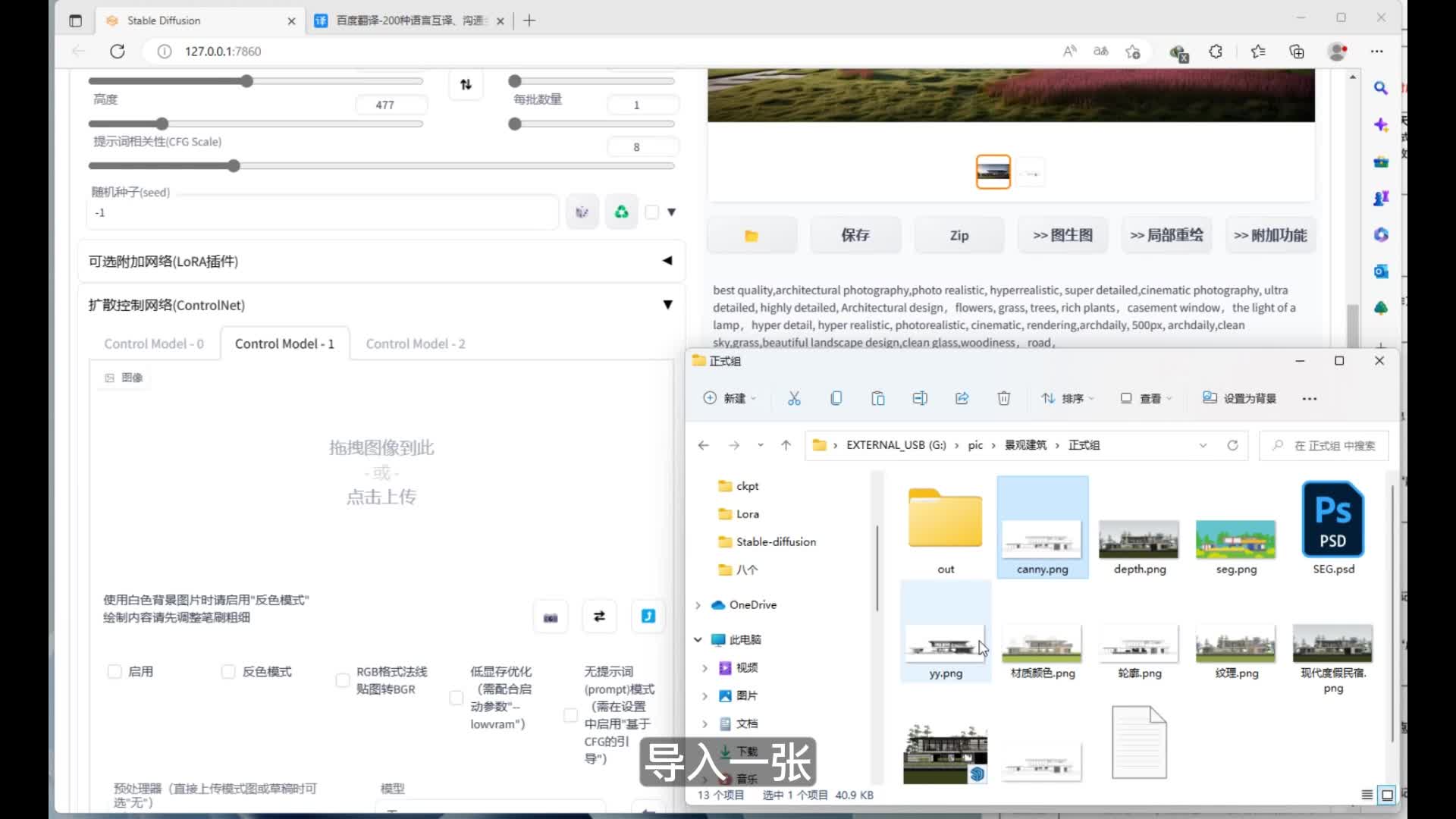Click the >>图生图 button

point(1062,236)
